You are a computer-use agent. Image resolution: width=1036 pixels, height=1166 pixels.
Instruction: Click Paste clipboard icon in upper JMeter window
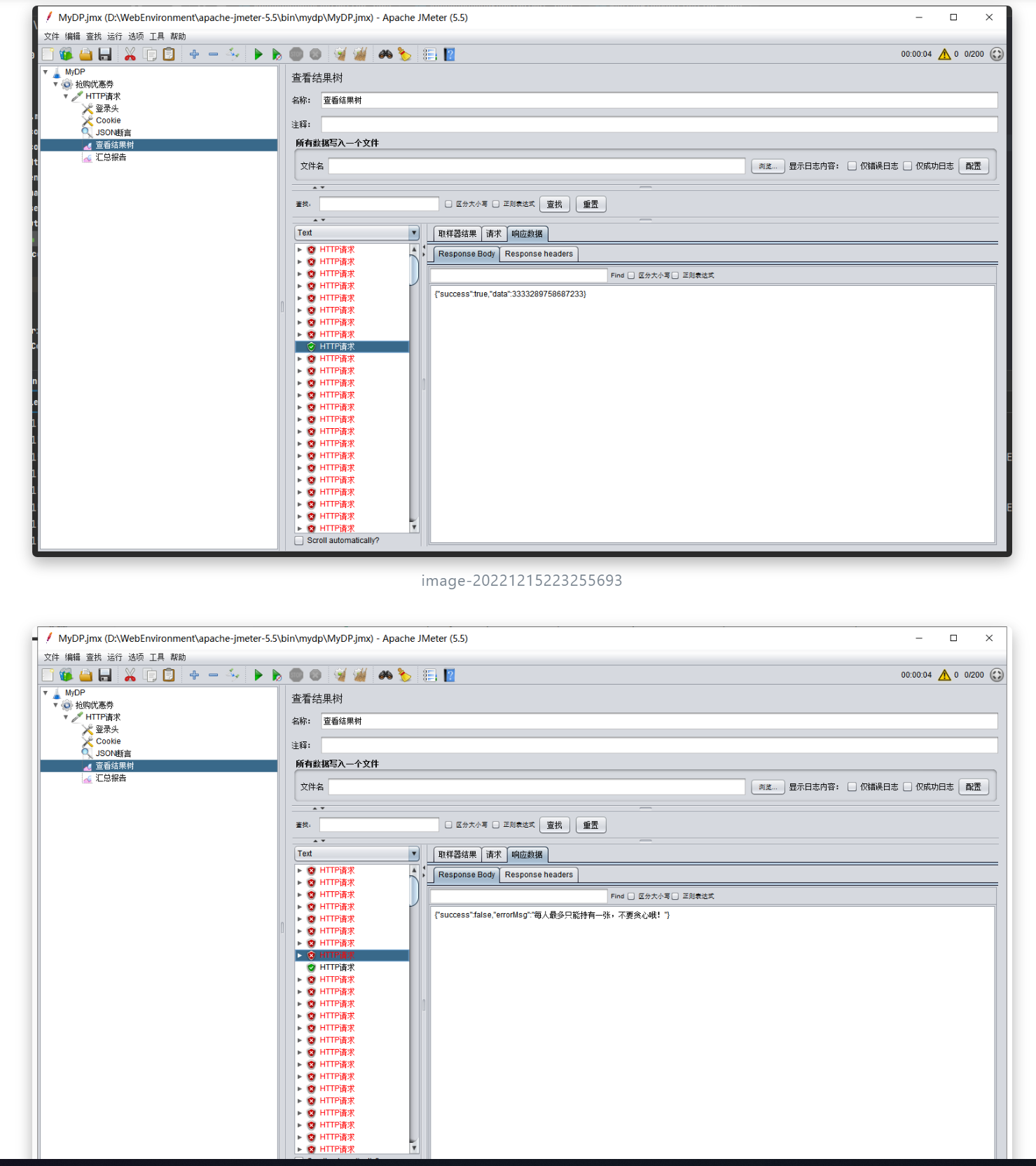tap(169, 54)
